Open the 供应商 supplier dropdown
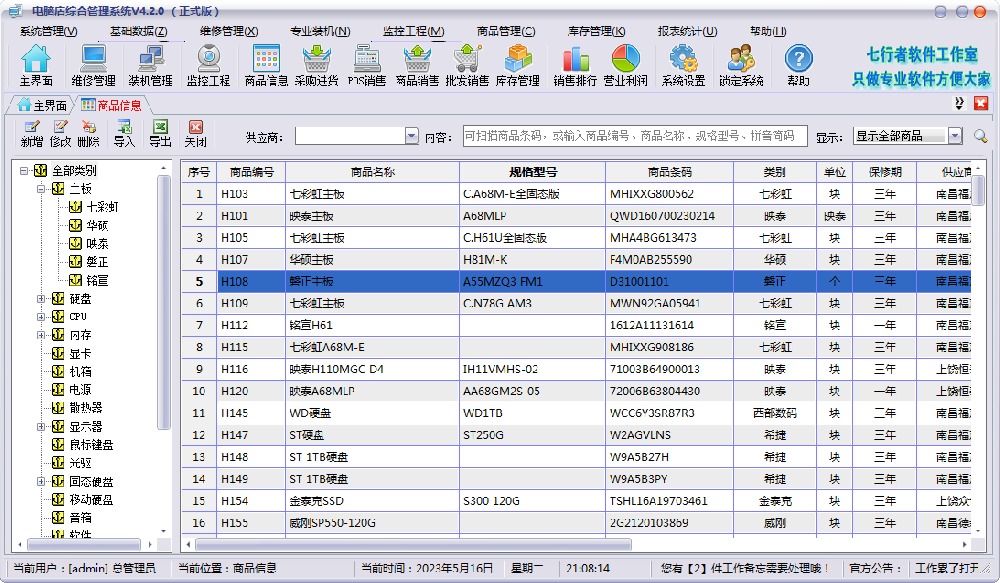 (411, 136)
